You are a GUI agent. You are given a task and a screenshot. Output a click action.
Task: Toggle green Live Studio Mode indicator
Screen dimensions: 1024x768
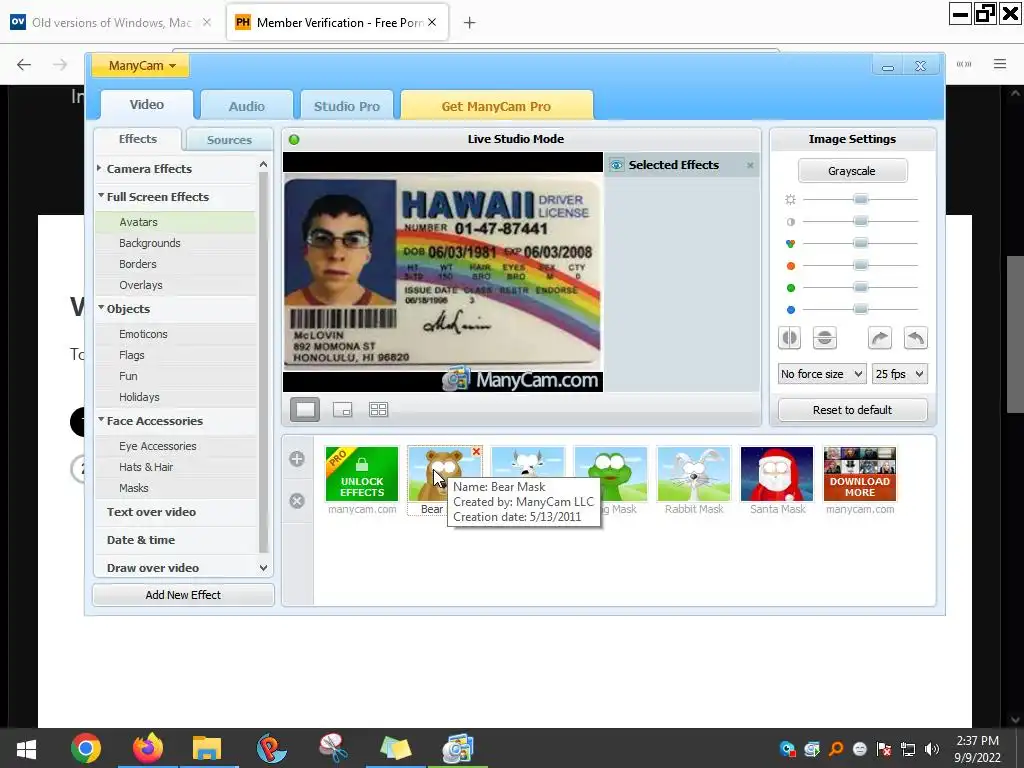click(294, 140)
